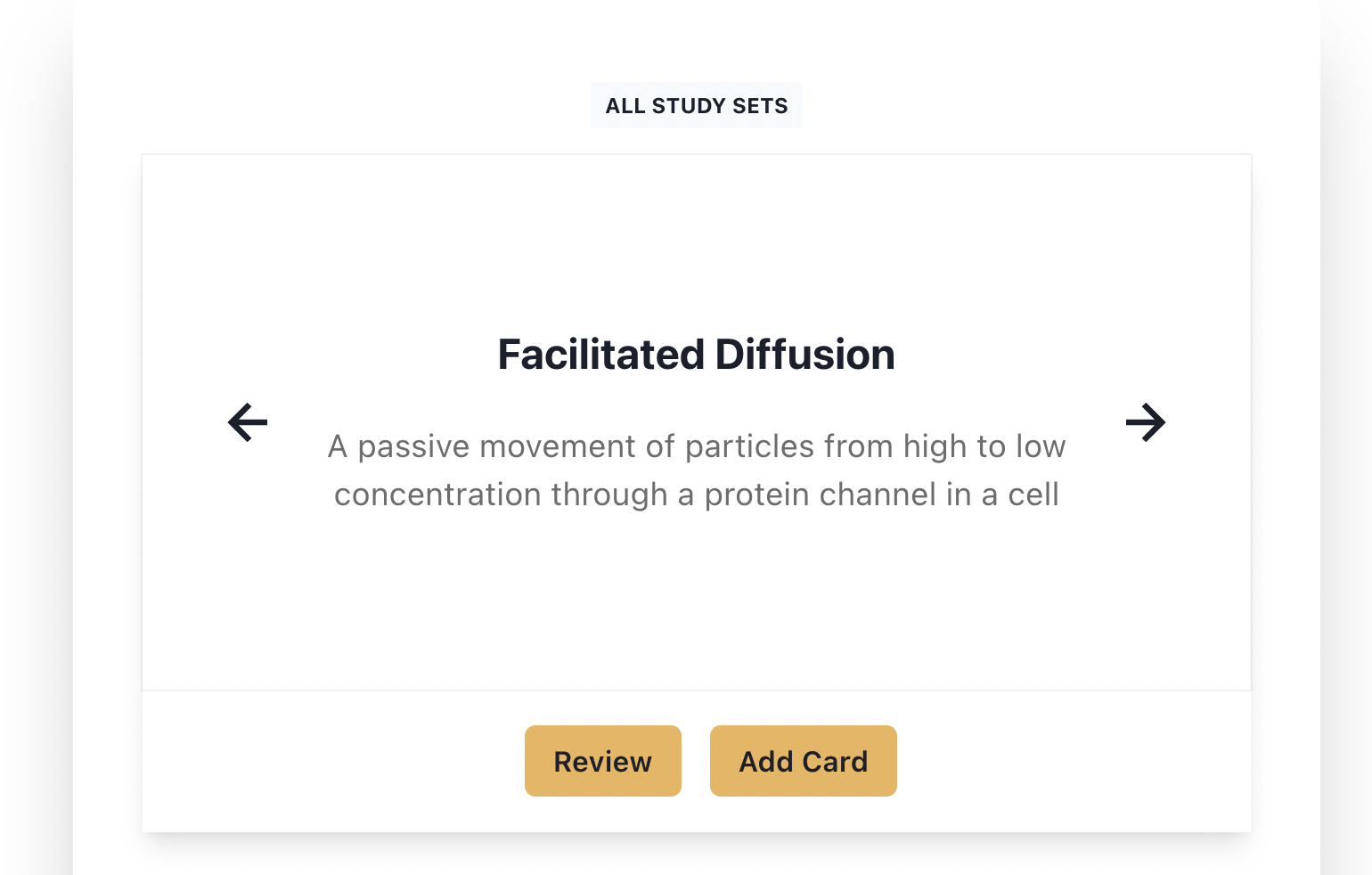Hit the yellow Add Card button
This screenshot has height=875, width=1372.
(803, 761)
